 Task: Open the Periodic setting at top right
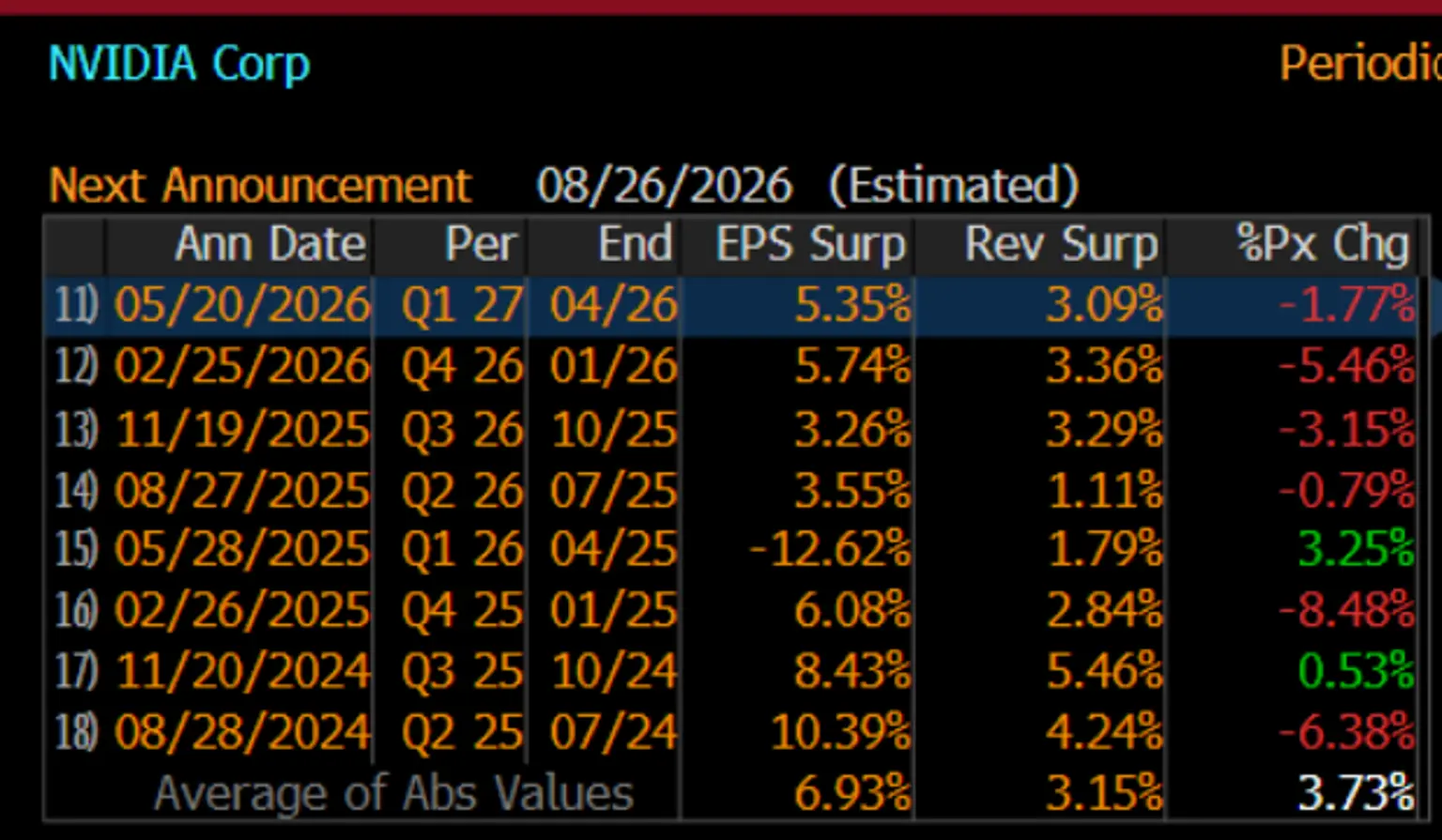(x=1359, y=64)
